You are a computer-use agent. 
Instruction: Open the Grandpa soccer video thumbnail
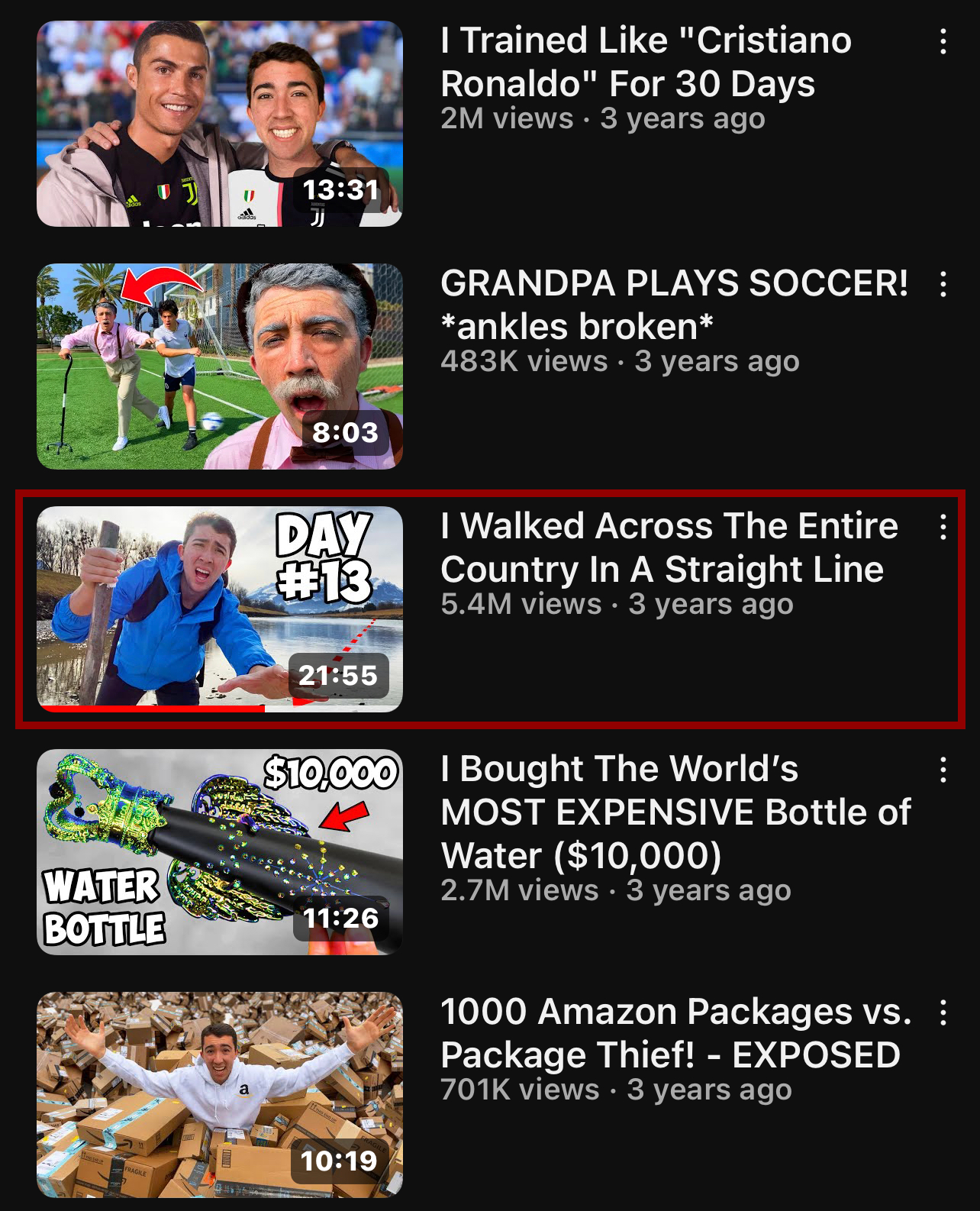[220, 367]
